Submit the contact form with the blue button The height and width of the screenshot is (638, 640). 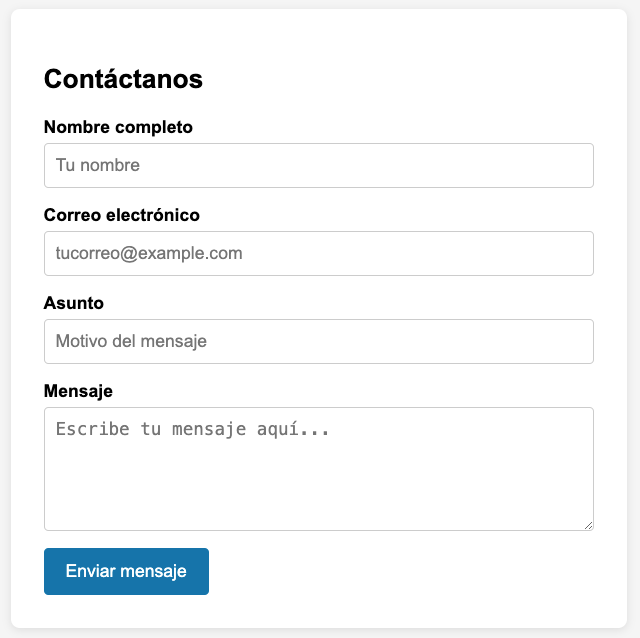click(x=126, y=571)
